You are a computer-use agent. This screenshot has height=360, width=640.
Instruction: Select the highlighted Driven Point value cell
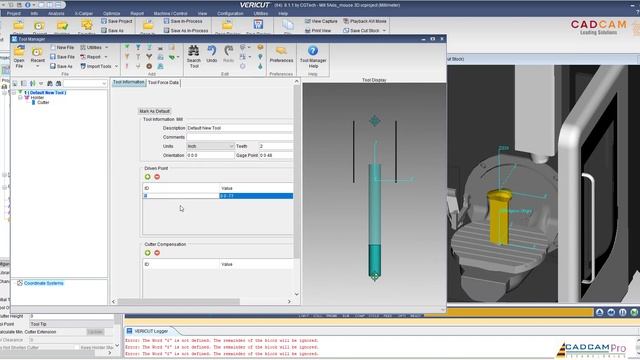[x=256, y=196]
